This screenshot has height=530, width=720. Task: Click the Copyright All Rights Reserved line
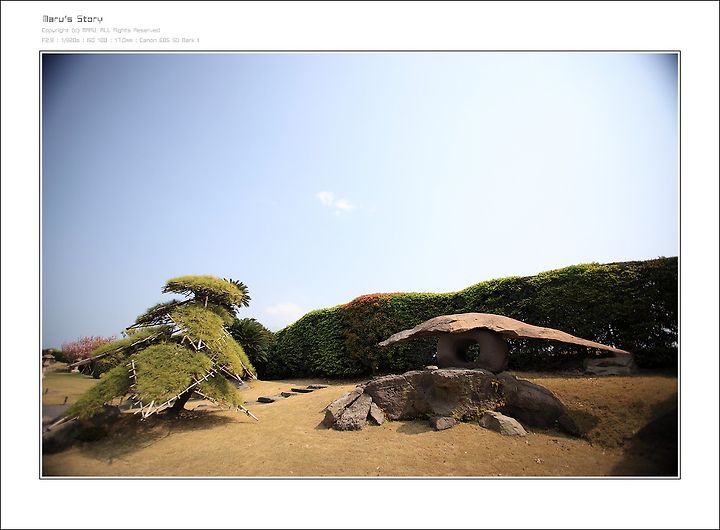101,30
